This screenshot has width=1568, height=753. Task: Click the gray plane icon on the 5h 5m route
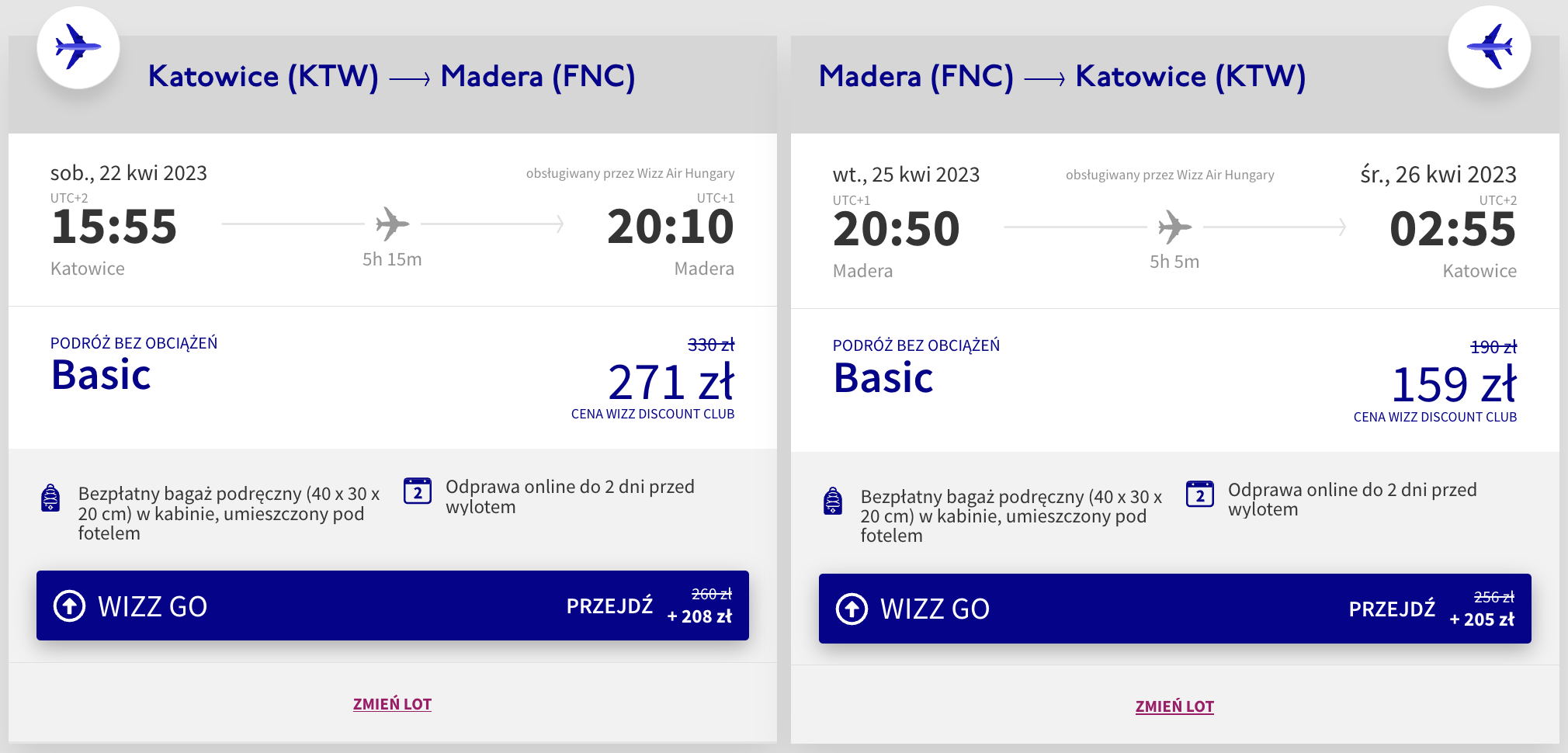tap(1175, 227)
